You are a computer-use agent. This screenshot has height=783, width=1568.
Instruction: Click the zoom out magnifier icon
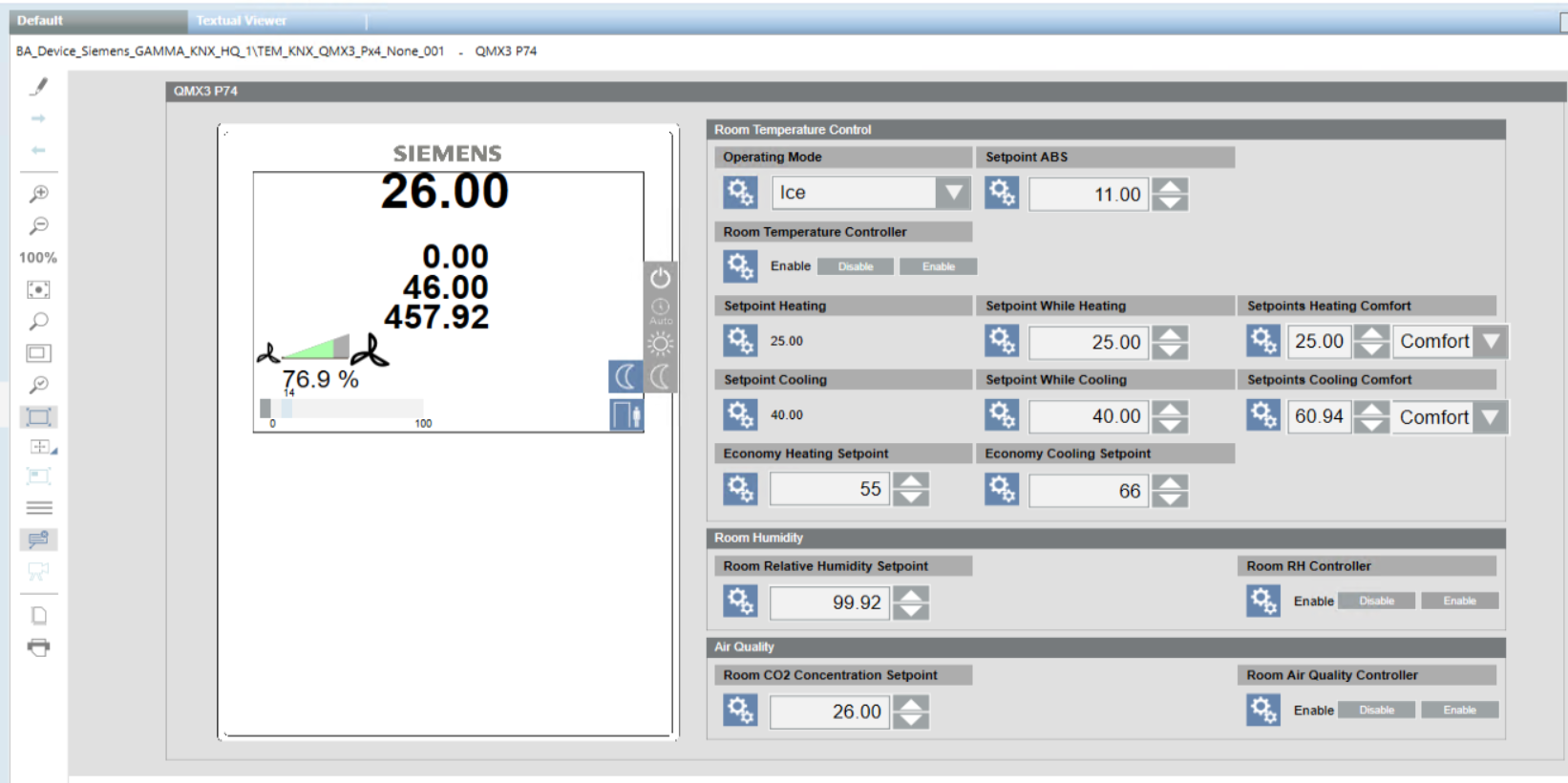pos(38,226)
